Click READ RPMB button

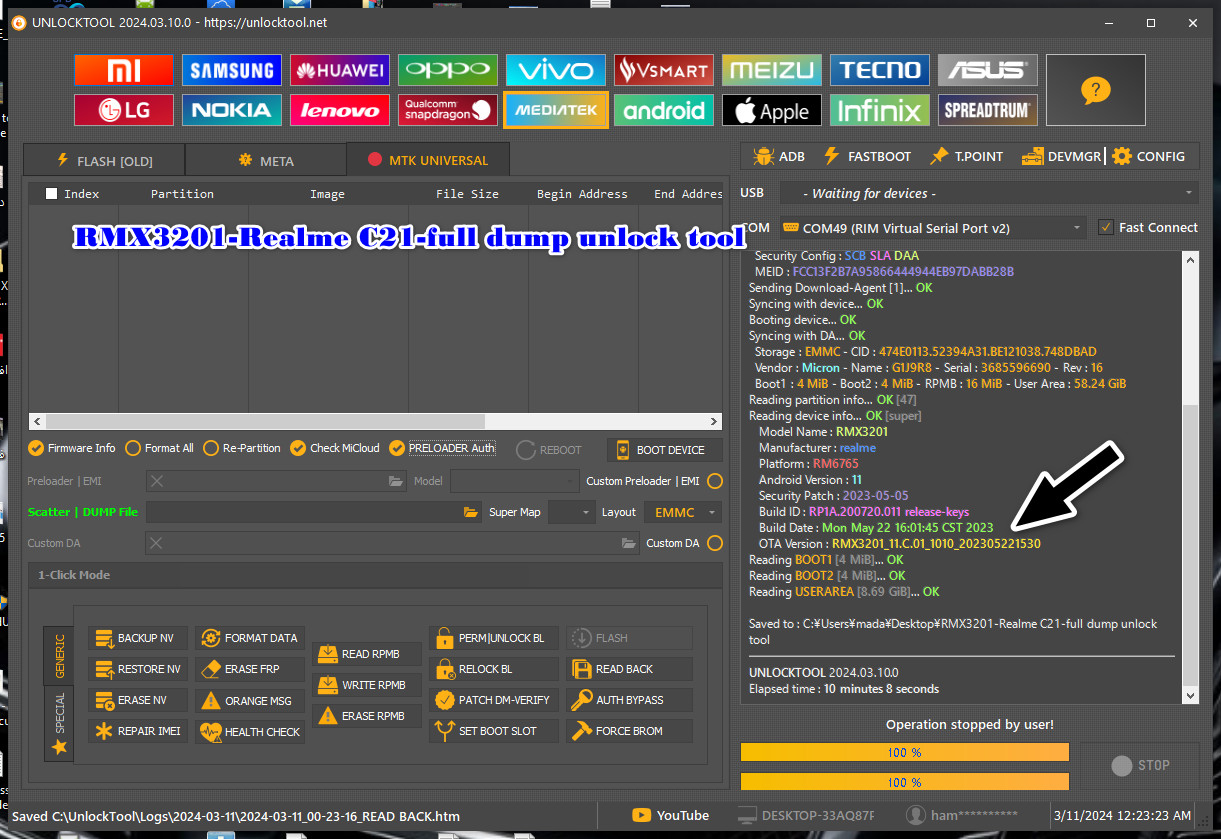tap(367, 654)
